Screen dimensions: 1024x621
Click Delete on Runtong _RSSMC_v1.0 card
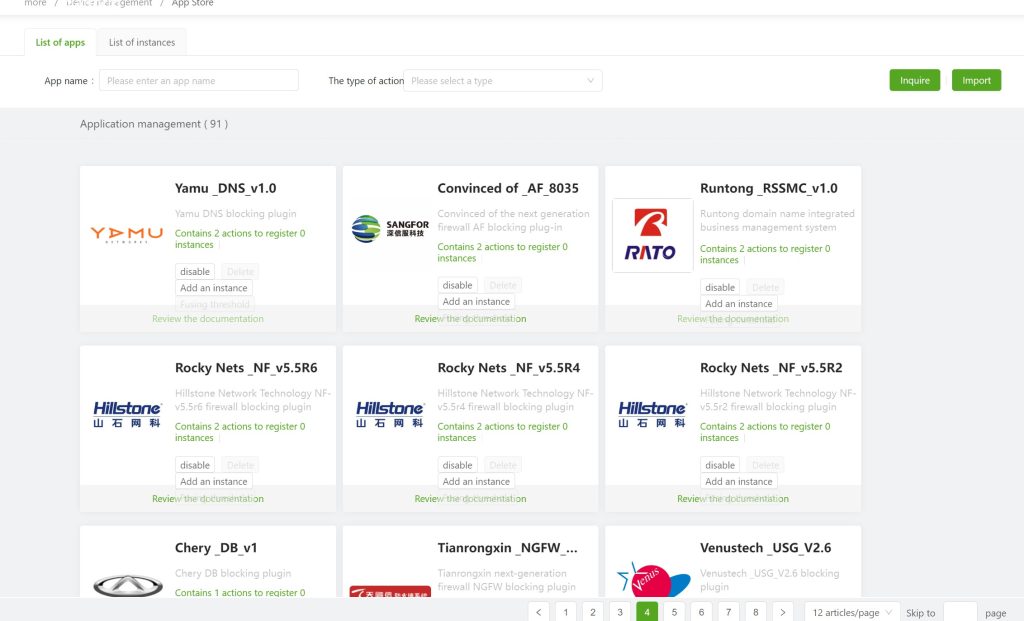pyautogui.click(x=765, y=287)
